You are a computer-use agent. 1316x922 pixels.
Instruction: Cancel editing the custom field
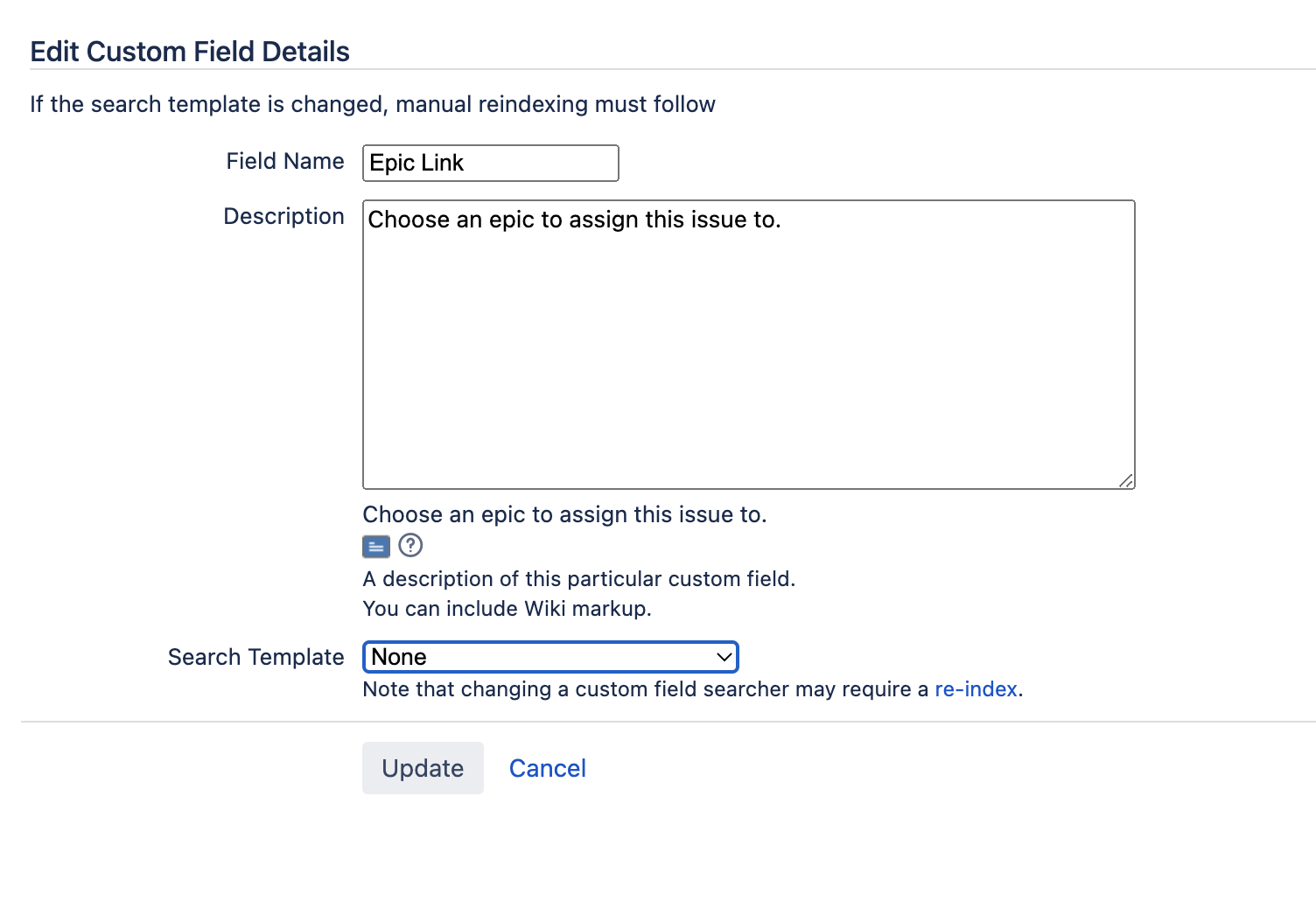548,768
